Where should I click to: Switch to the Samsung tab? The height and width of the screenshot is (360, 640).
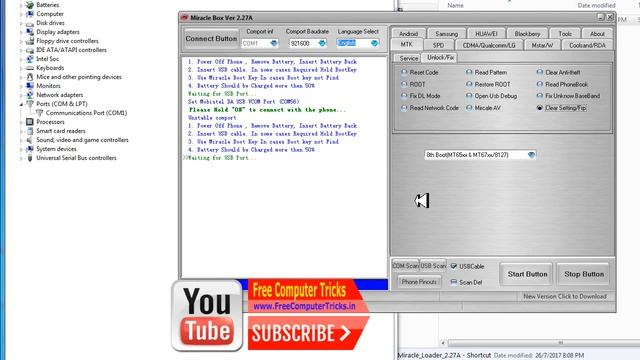click(x=446, y=34)
